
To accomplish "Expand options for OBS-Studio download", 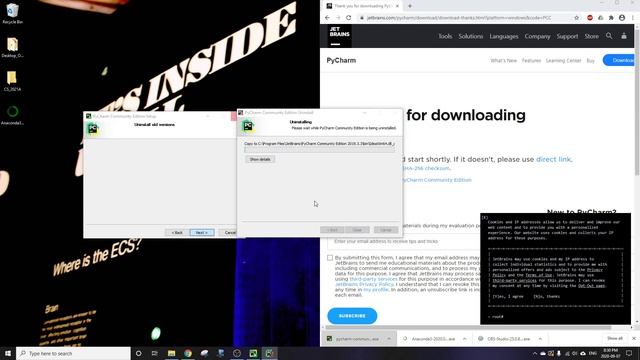I will pos(540,339).
